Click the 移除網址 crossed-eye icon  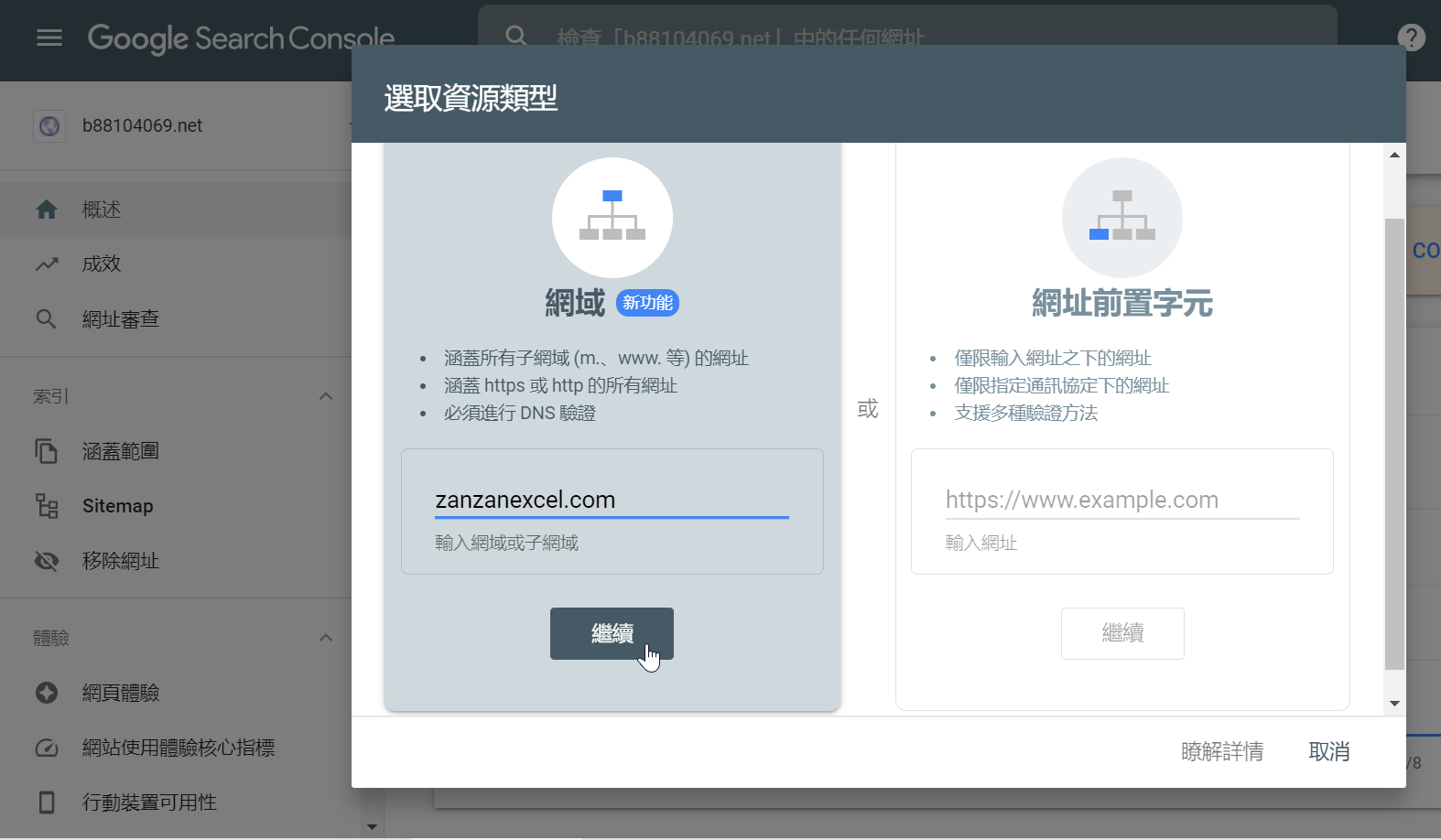point(47,561)
